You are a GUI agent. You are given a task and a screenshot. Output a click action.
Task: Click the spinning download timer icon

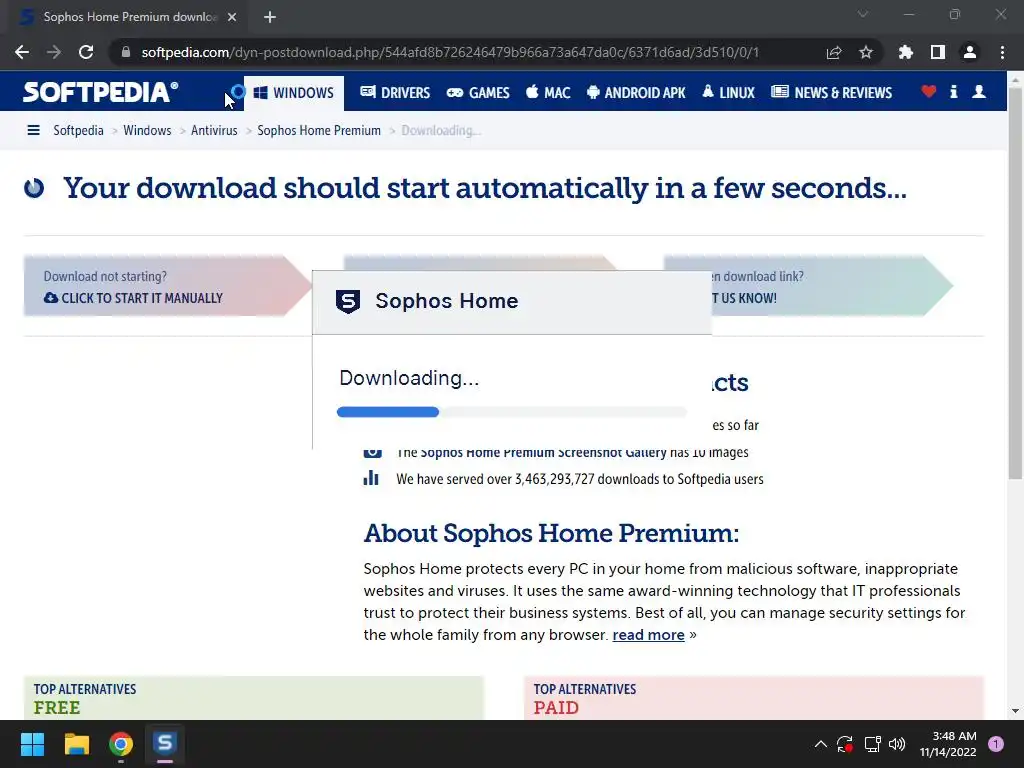tap(34, 188)
